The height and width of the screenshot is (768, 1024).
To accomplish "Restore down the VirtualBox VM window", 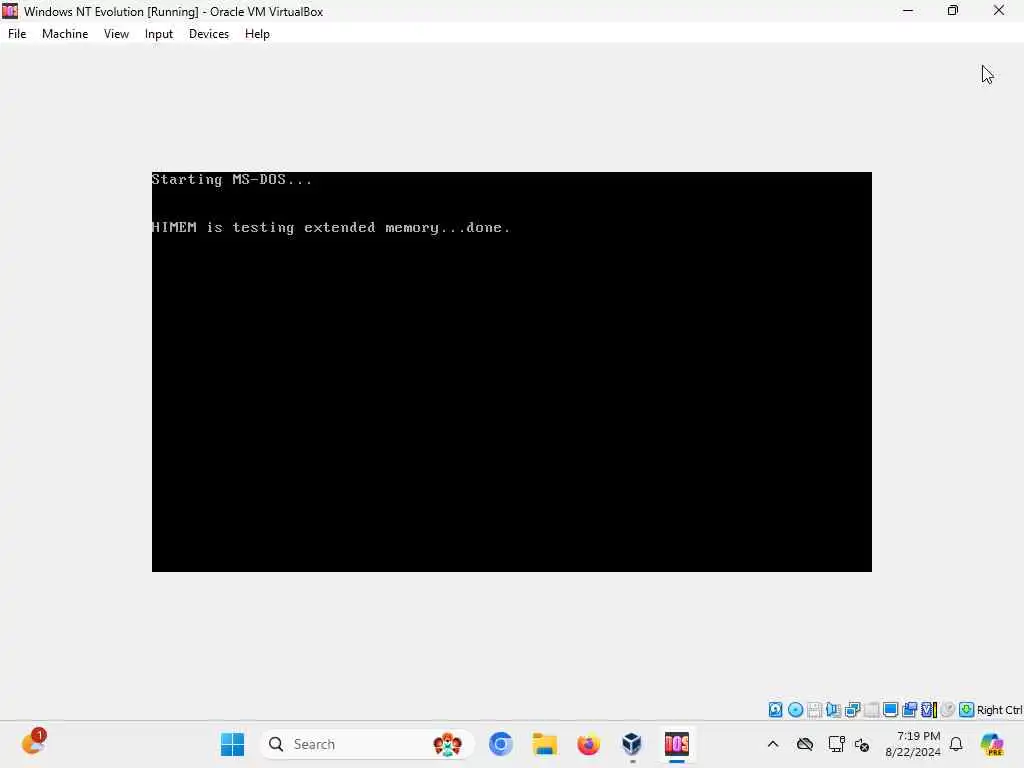I will pos(953,11).
